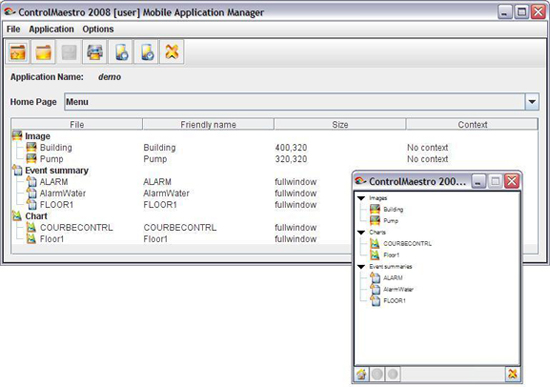Collapse the Event summaries node in small window
The image size is (550, 387).
[x=361, y=267]
